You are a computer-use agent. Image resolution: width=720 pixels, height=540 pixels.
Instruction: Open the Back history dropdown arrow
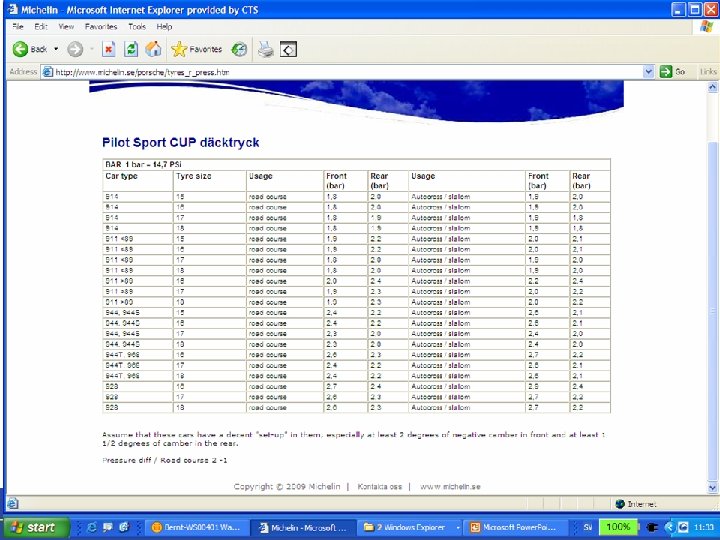tap(56, 49)
